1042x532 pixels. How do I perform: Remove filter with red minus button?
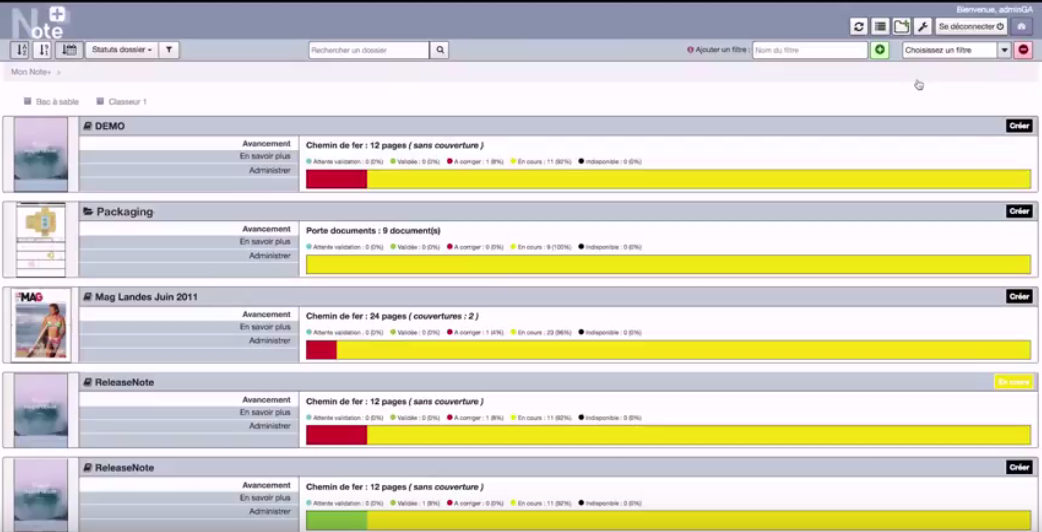[1023, 50]
